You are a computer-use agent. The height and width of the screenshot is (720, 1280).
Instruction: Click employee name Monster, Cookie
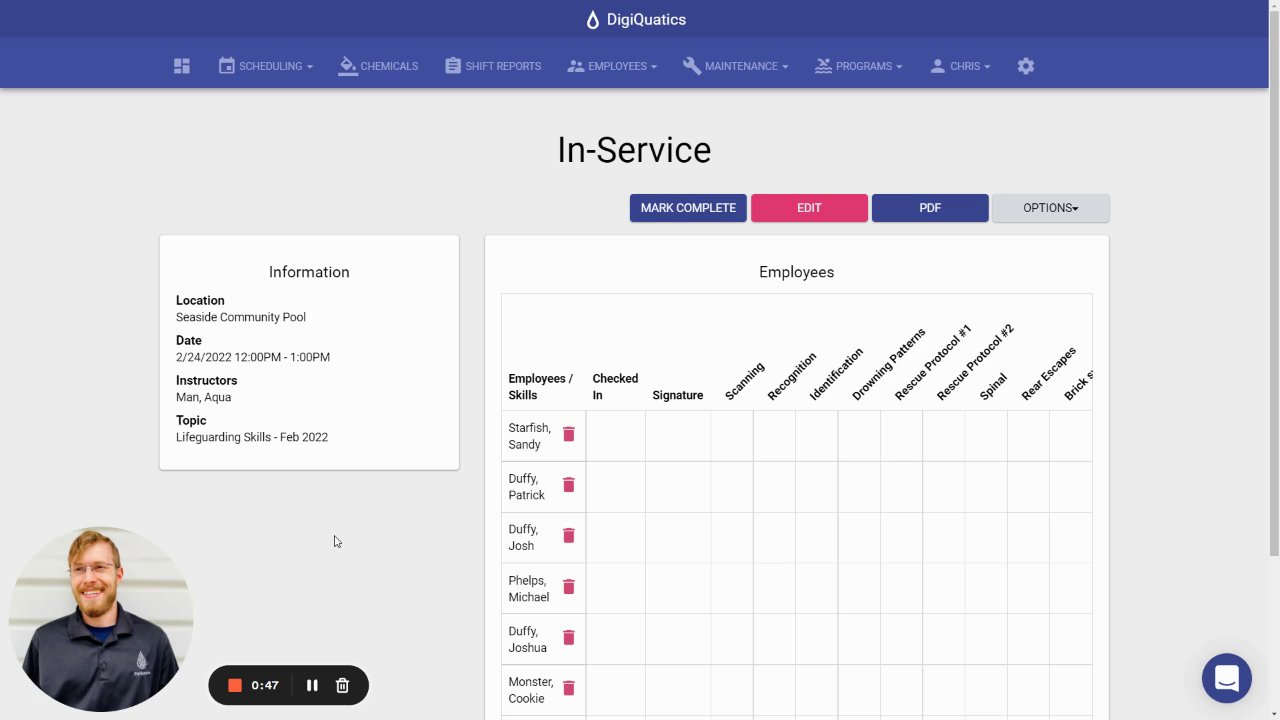coord(530,690)
